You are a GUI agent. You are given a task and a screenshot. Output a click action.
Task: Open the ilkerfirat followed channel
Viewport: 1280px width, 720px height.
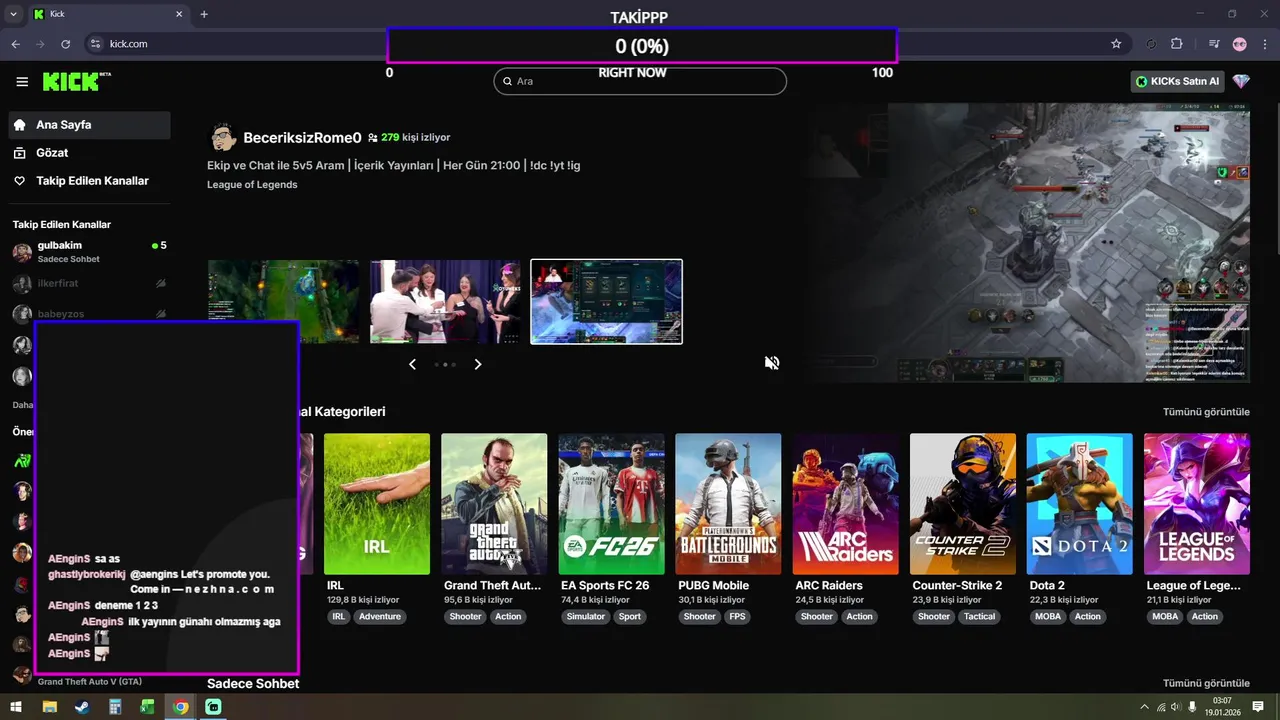click(x=89, y=284)
